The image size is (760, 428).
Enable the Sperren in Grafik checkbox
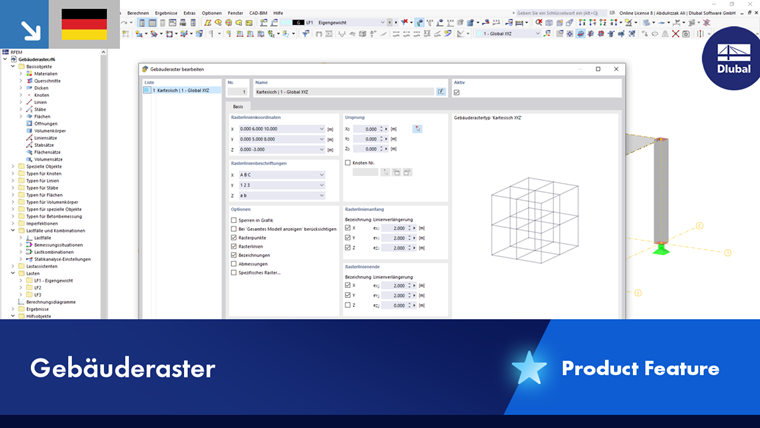[234, 220]
